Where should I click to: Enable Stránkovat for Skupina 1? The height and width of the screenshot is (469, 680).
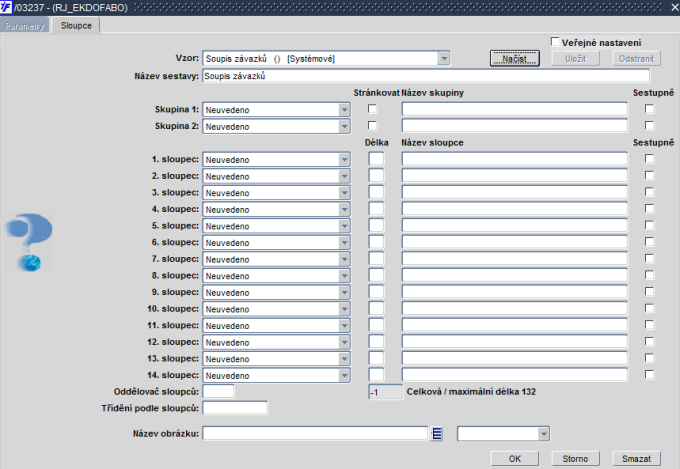pyautogui.click(x=372, y=109)
